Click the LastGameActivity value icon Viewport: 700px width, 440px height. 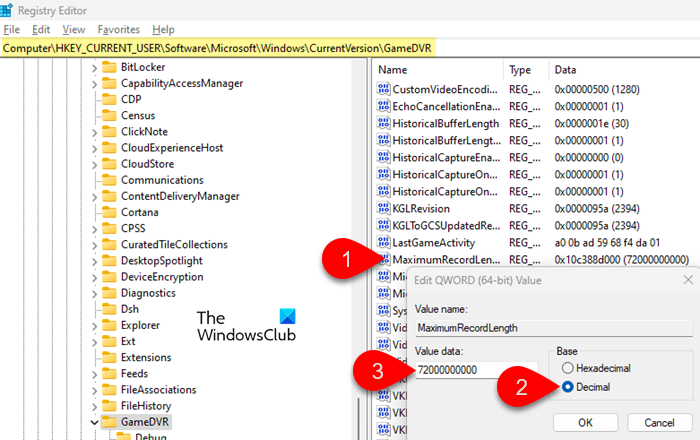click(383, 242)
